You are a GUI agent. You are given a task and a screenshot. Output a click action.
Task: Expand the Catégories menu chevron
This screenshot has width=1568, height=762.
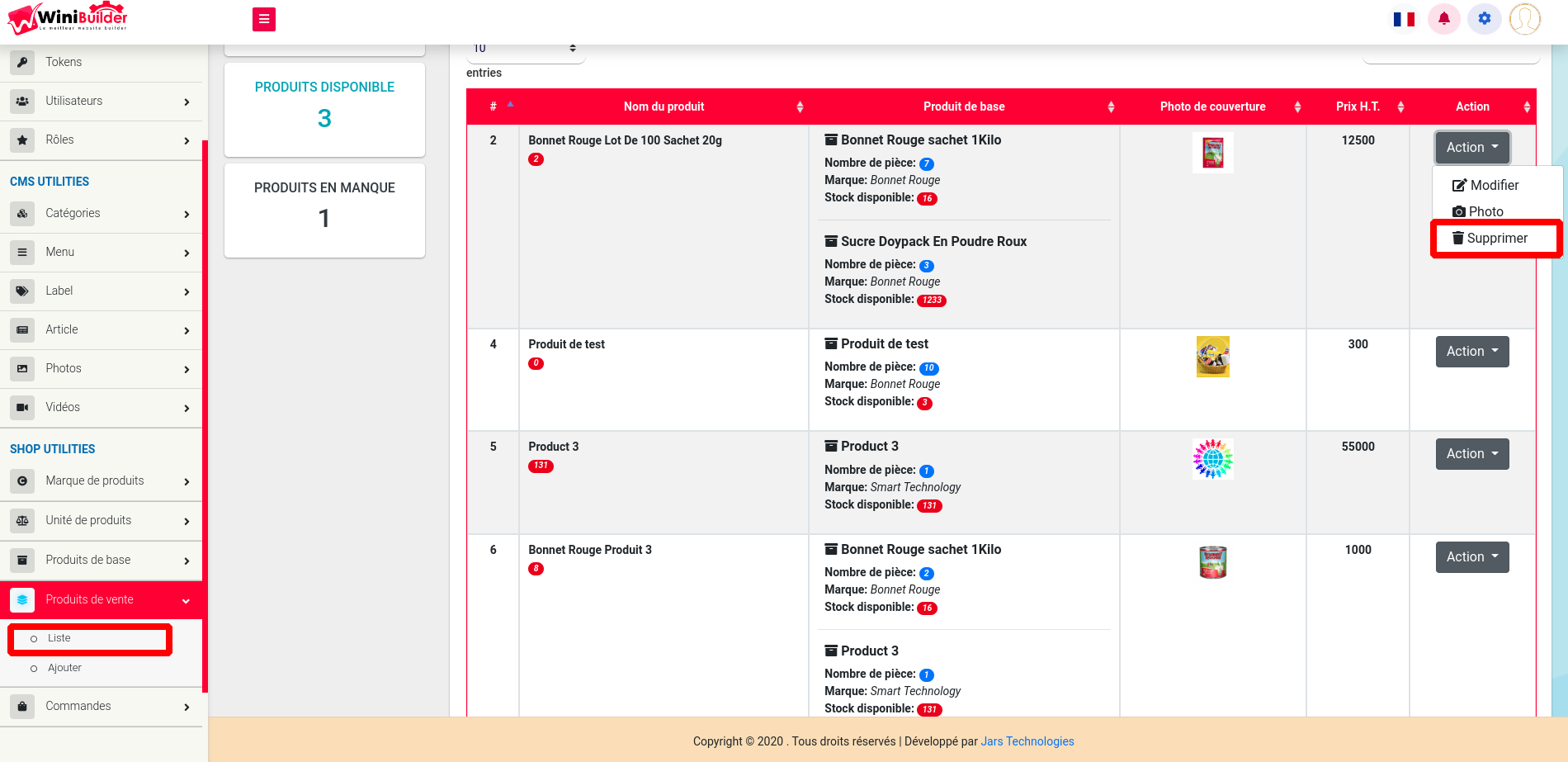[187, 214]
